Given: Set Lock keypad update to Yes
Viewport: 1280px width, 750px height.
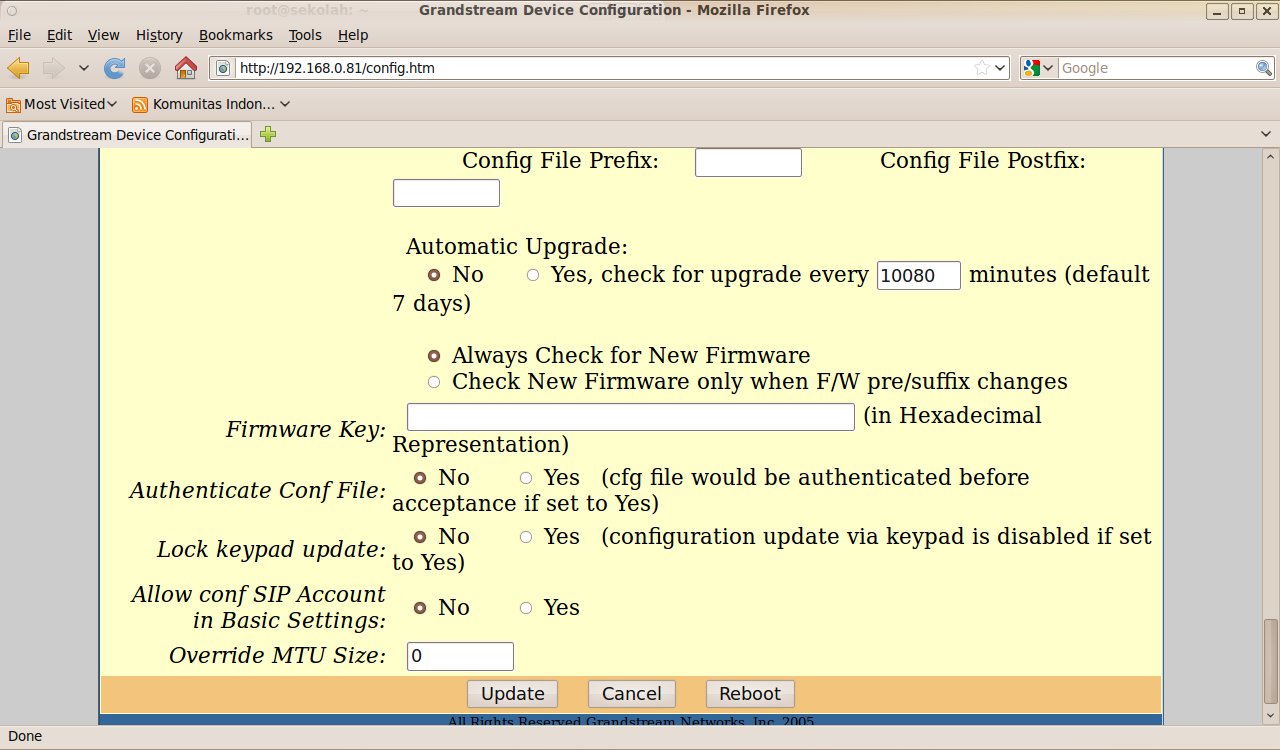Looking at the screenshot, I should click(x=526, y=537).
